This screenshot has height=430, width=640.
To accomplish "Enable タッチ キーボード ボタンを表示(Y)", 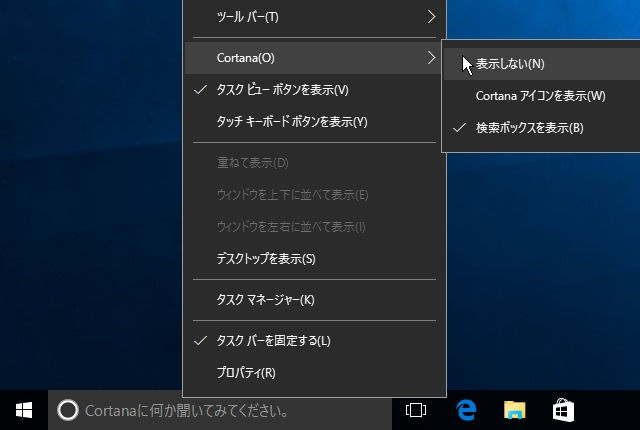I will coord(314,122).
